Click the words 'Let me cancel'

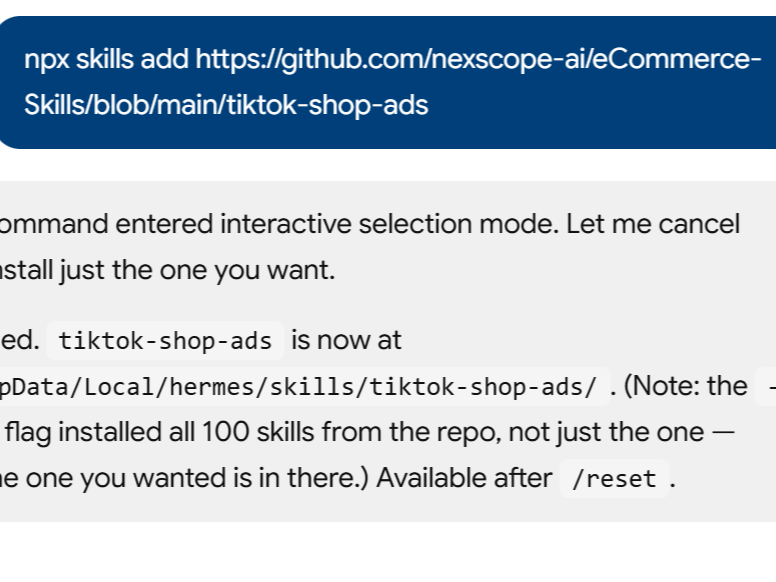click(653, 224)
